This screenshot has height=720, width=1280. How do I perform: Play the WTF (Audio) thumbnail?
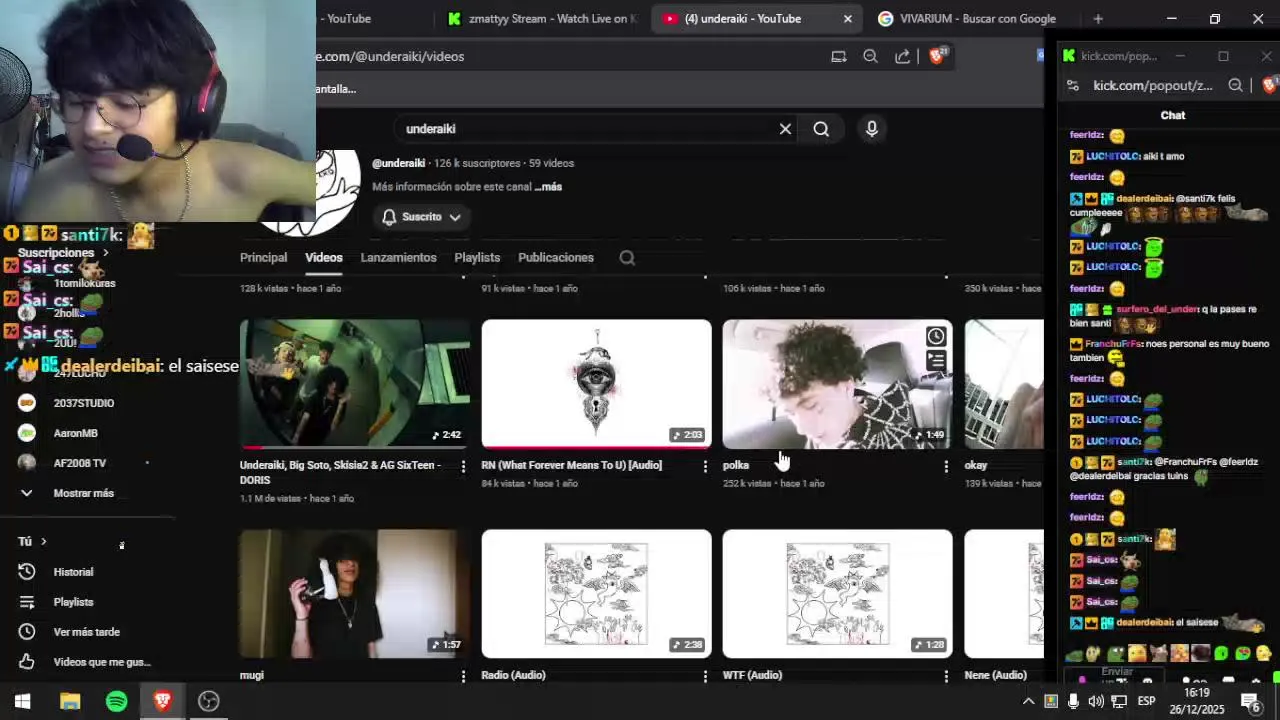click(837, 594)
